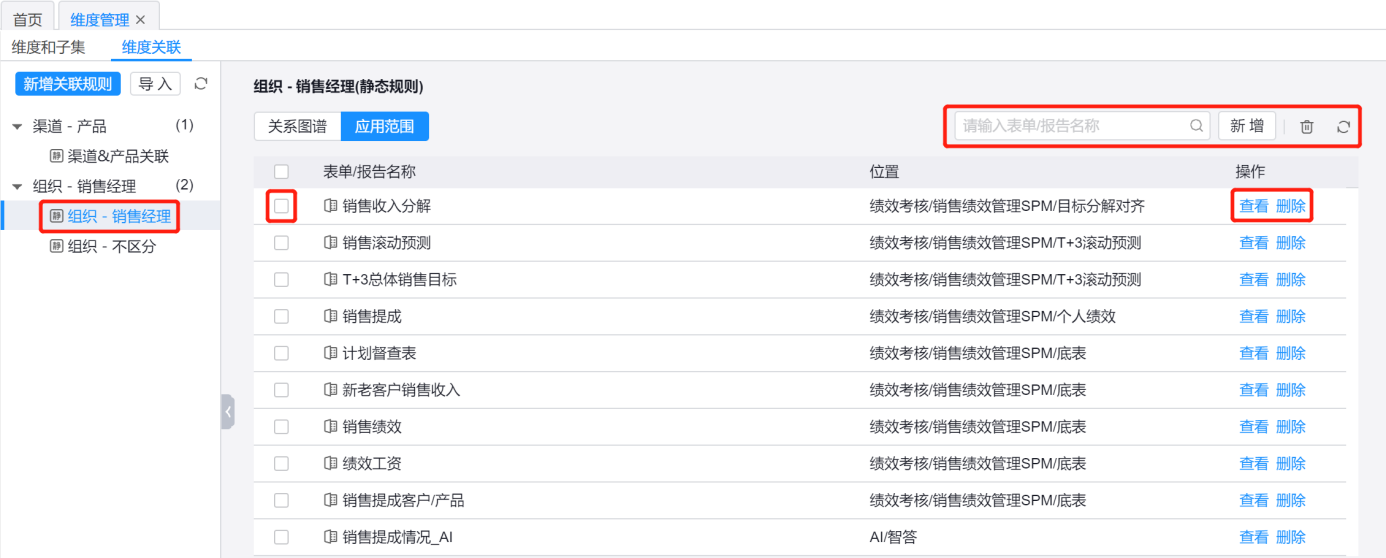Click the rule icon before 组织 - 不区分
Image resolution: width=1386 pixels, height=558 pixels.
[x=57, y=246]
